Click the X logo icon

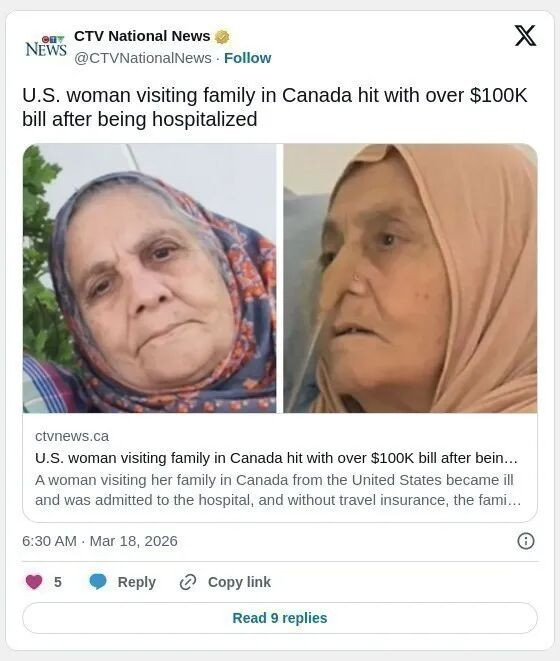[x=525, y=35]
